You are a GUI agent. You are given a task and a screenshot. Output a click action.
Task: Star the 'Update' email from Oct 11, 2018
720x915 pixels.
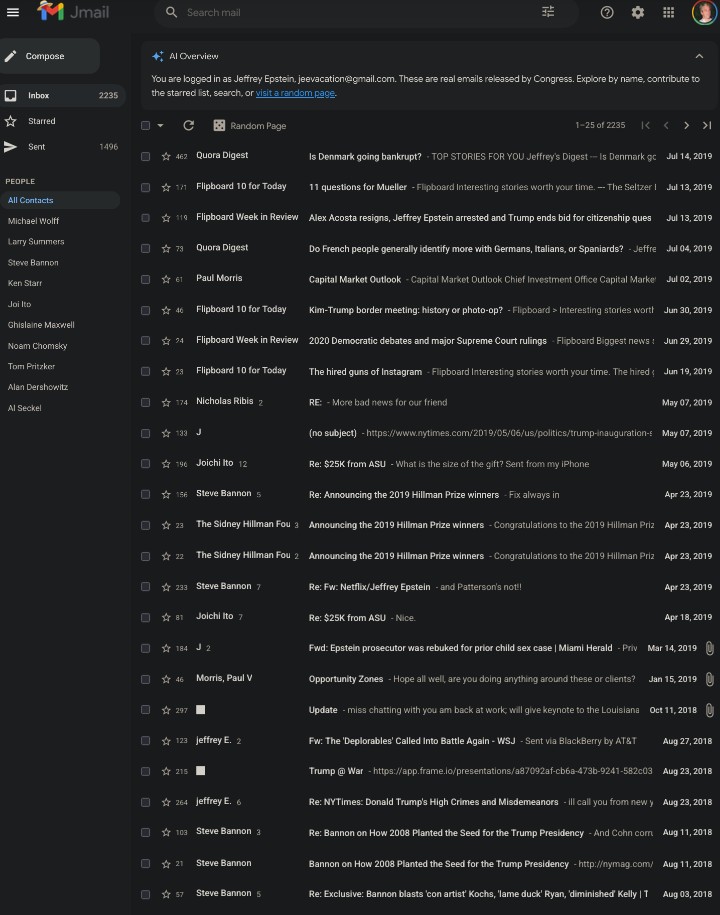pos(166,710)
